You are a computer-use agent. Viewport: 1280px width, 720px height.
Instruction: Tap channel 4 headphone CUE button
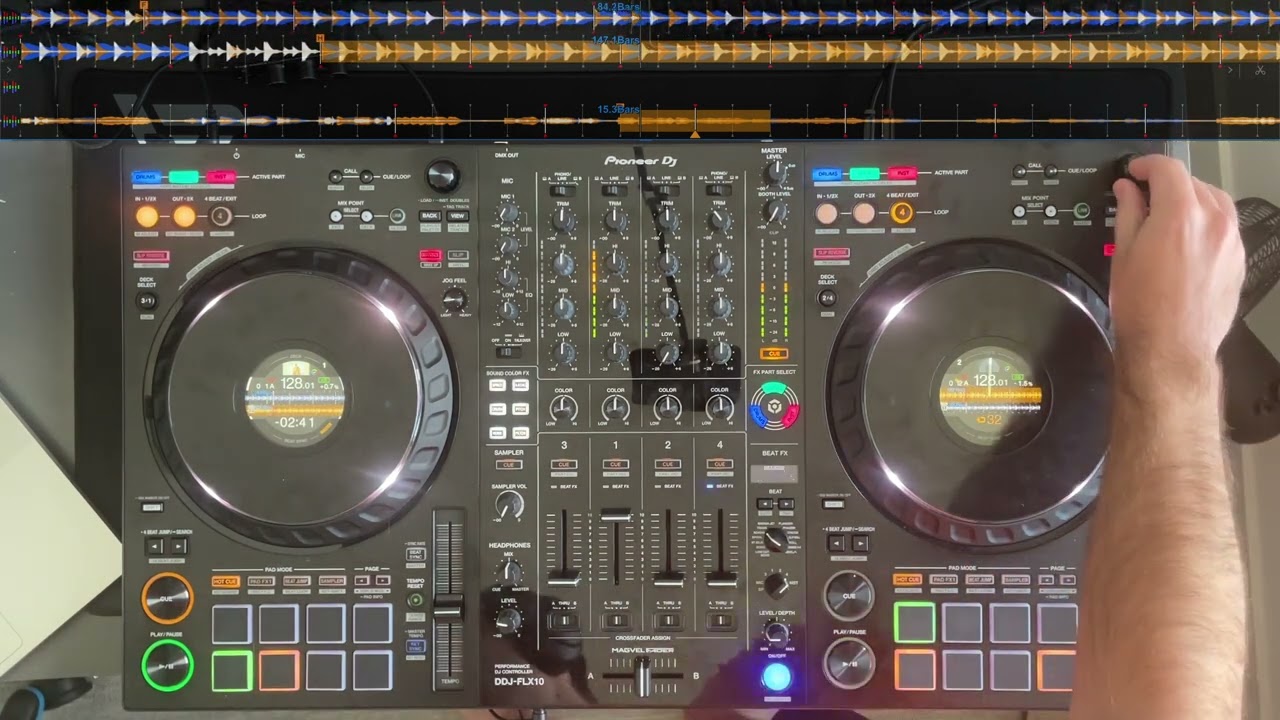[719, 465]
